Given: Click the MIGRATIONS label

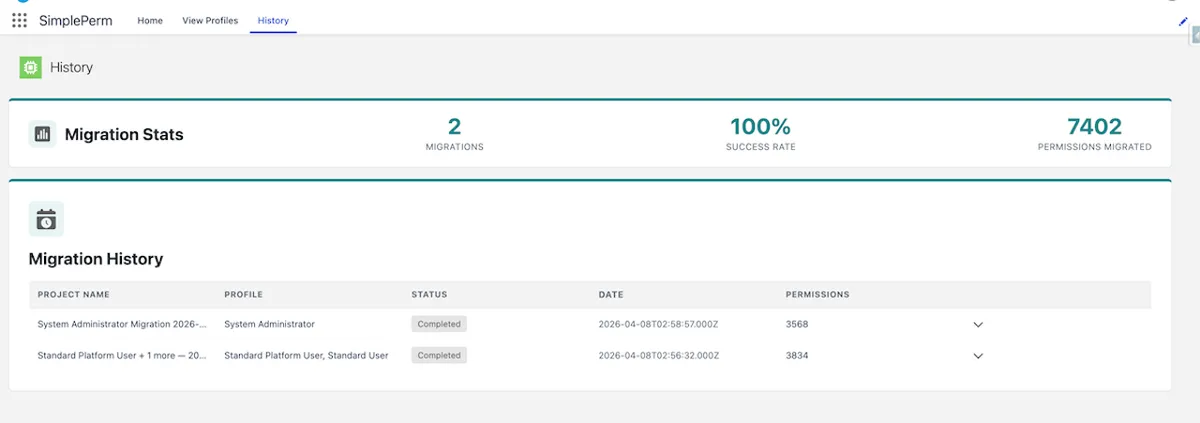Looking at the screenshot, I should (455, 147).
